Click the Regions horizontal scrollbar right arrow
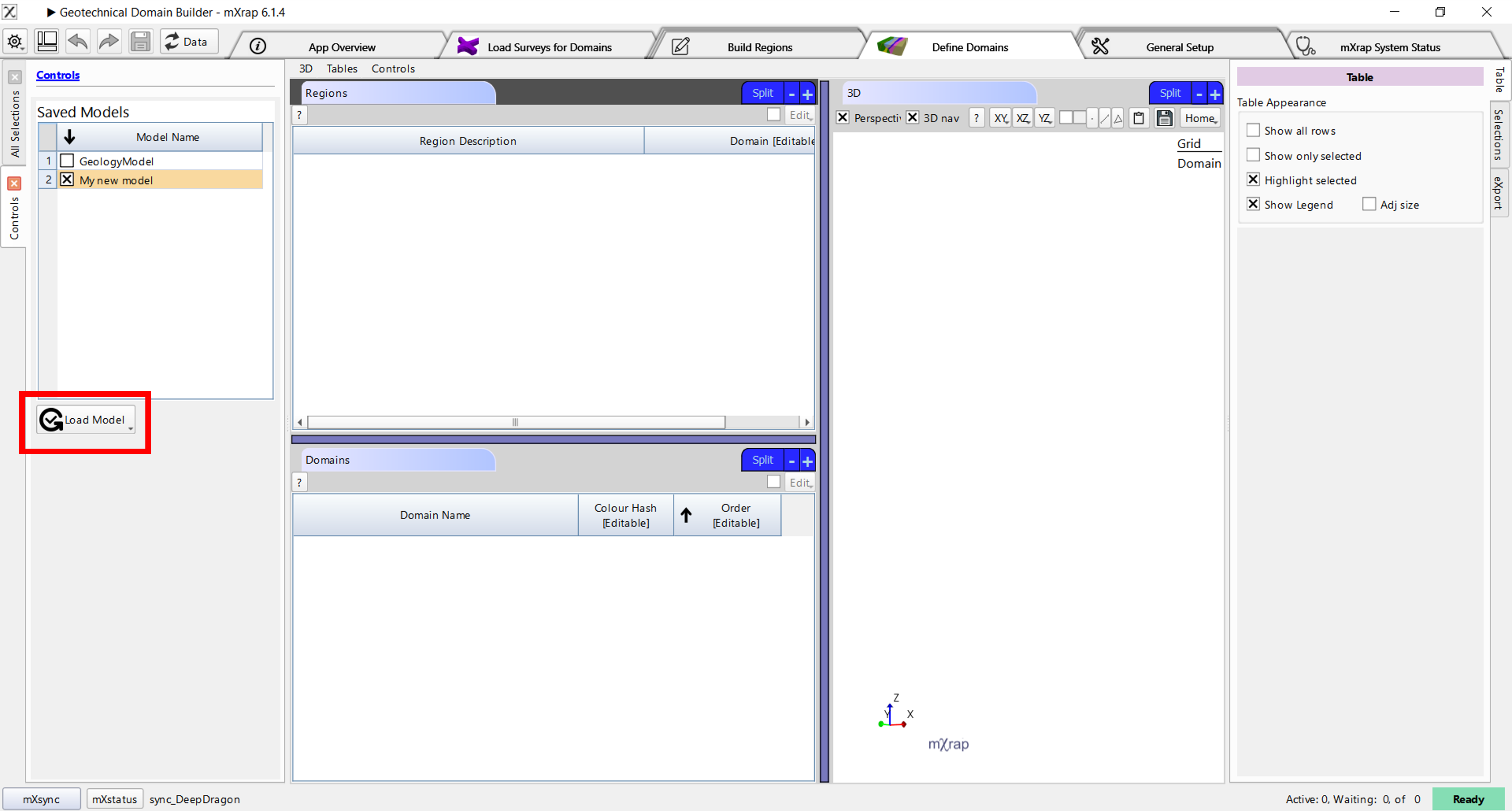Viewport: 1512px width, 811px height. click(x=807, y=422)
